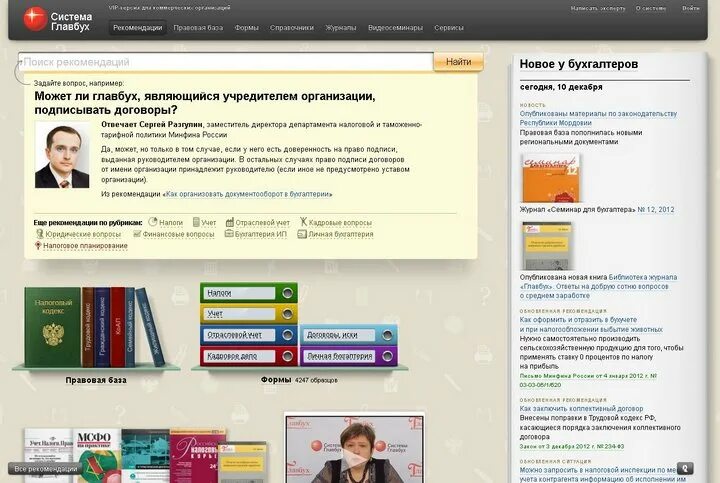Click the Сергей Разгулин expert photo
The height and width of the screenshot is (483, 720).
(x=62, y=155)
